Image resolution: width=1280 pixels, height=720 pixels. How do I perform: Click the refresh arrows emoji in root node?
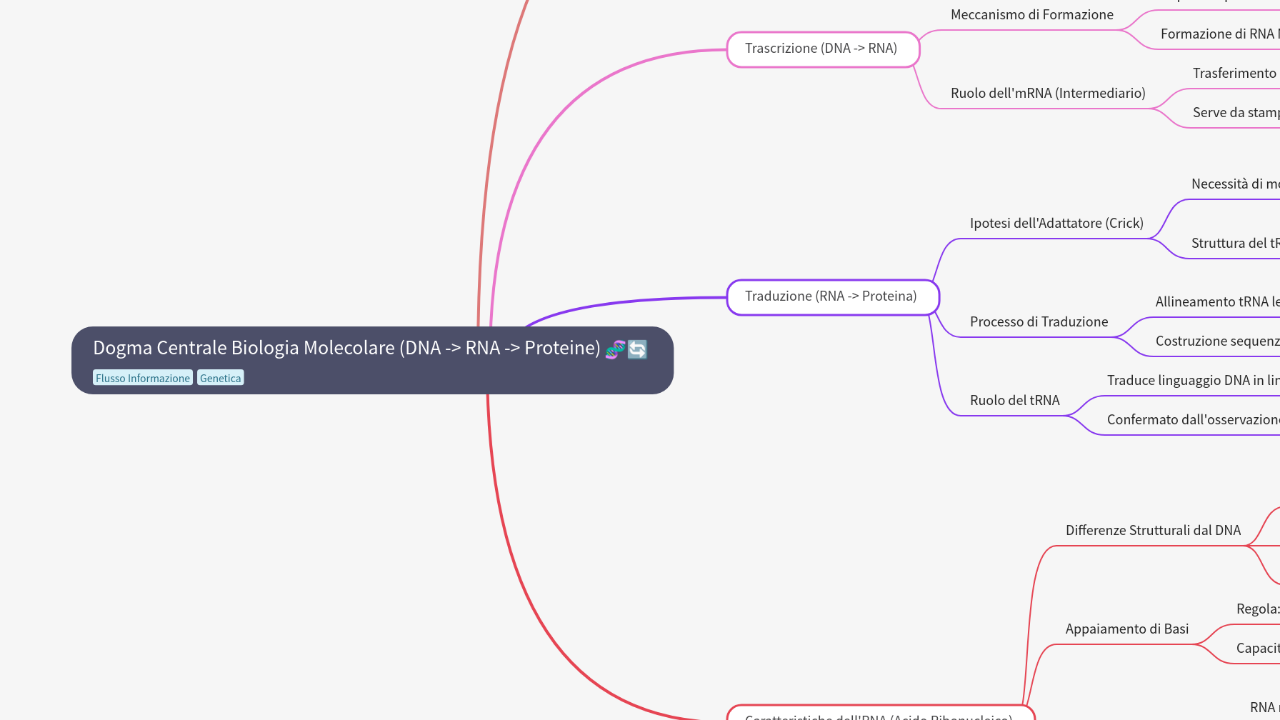point(638,349)
